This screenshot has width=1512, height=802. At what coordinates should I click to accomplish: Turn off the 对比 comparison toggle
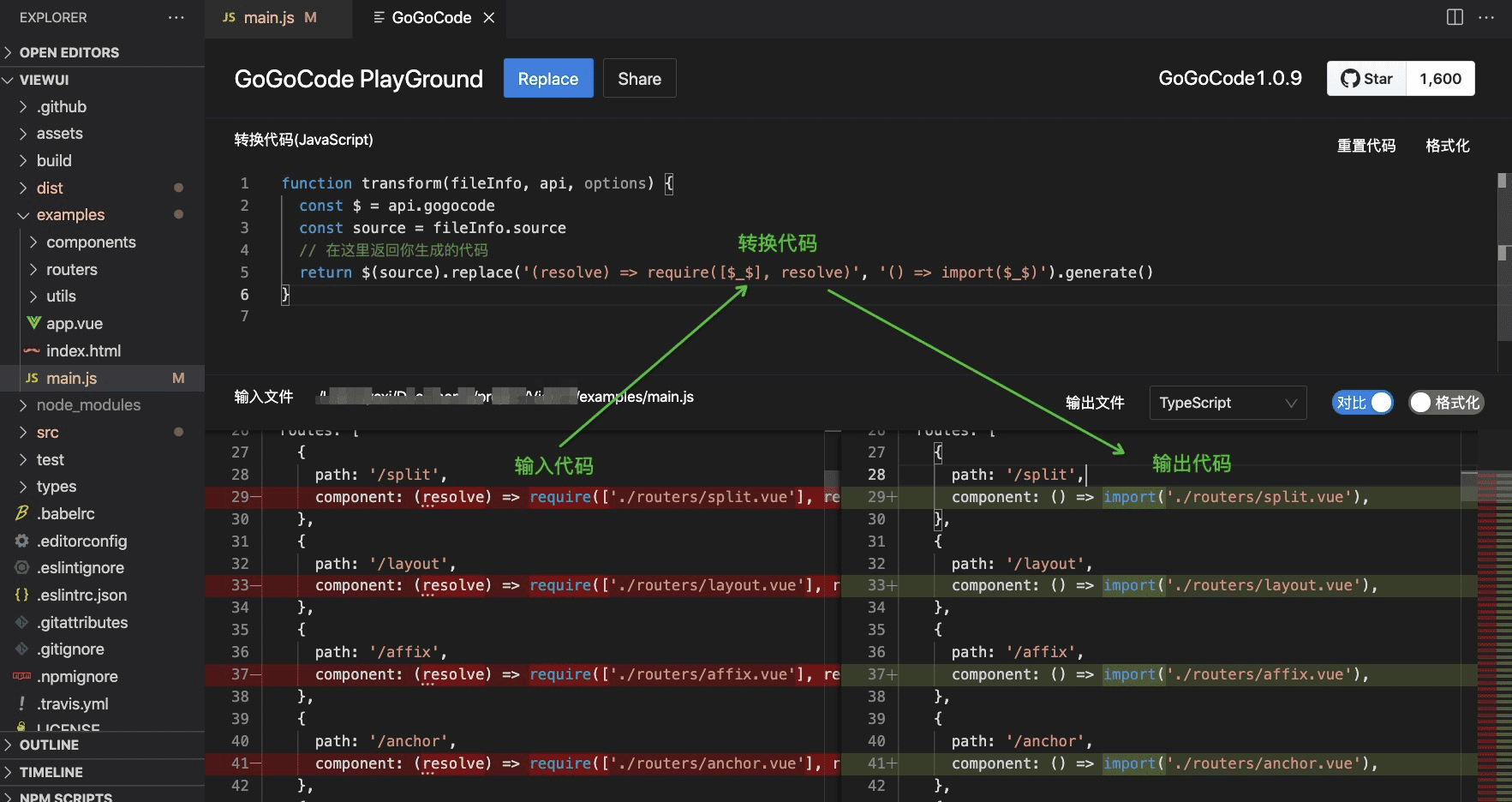[1362, 402]
